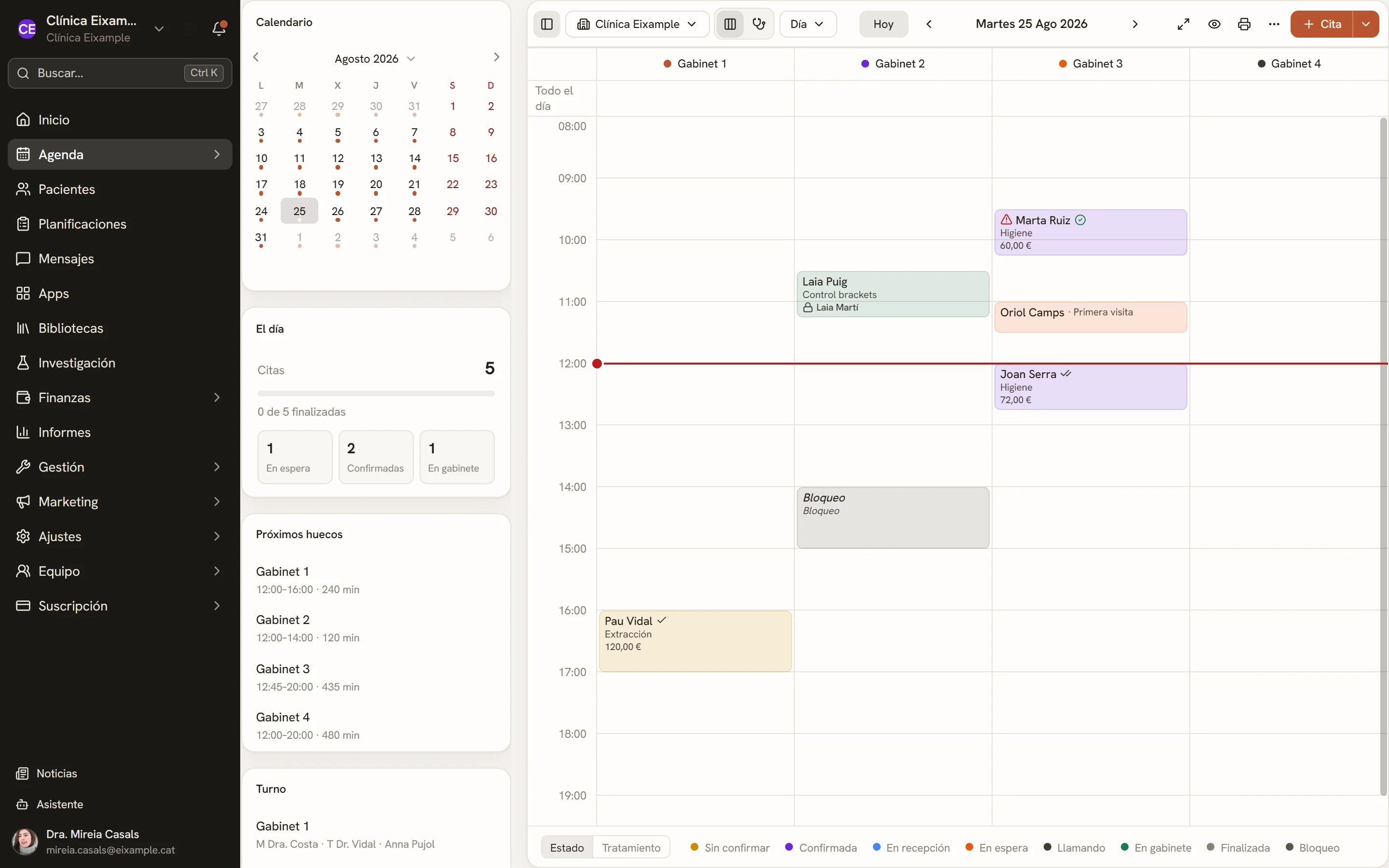Screen dimensions: 1389x868
Task: Open Marta Ruiz appointment
Action: click(x=1090, y=232)
